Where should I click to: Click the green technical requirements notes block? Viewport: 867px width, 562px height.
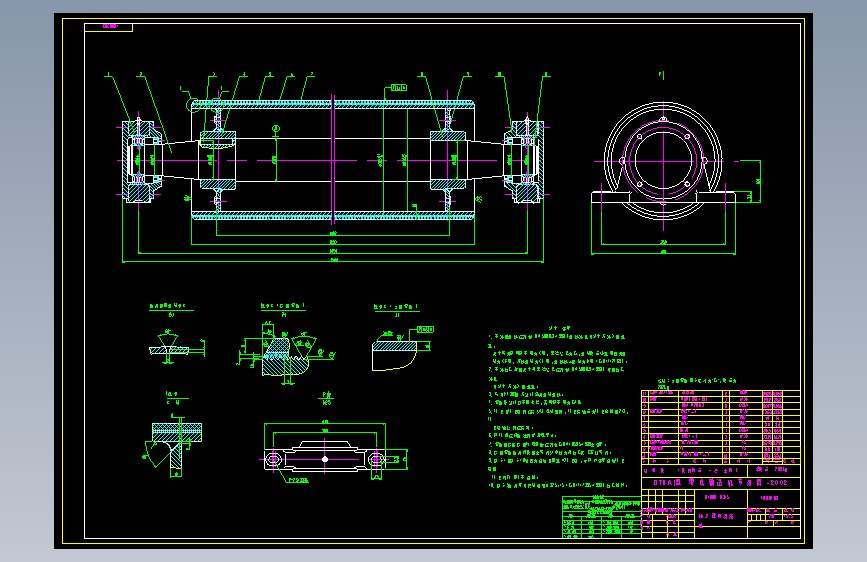click(x=557, y=408)
